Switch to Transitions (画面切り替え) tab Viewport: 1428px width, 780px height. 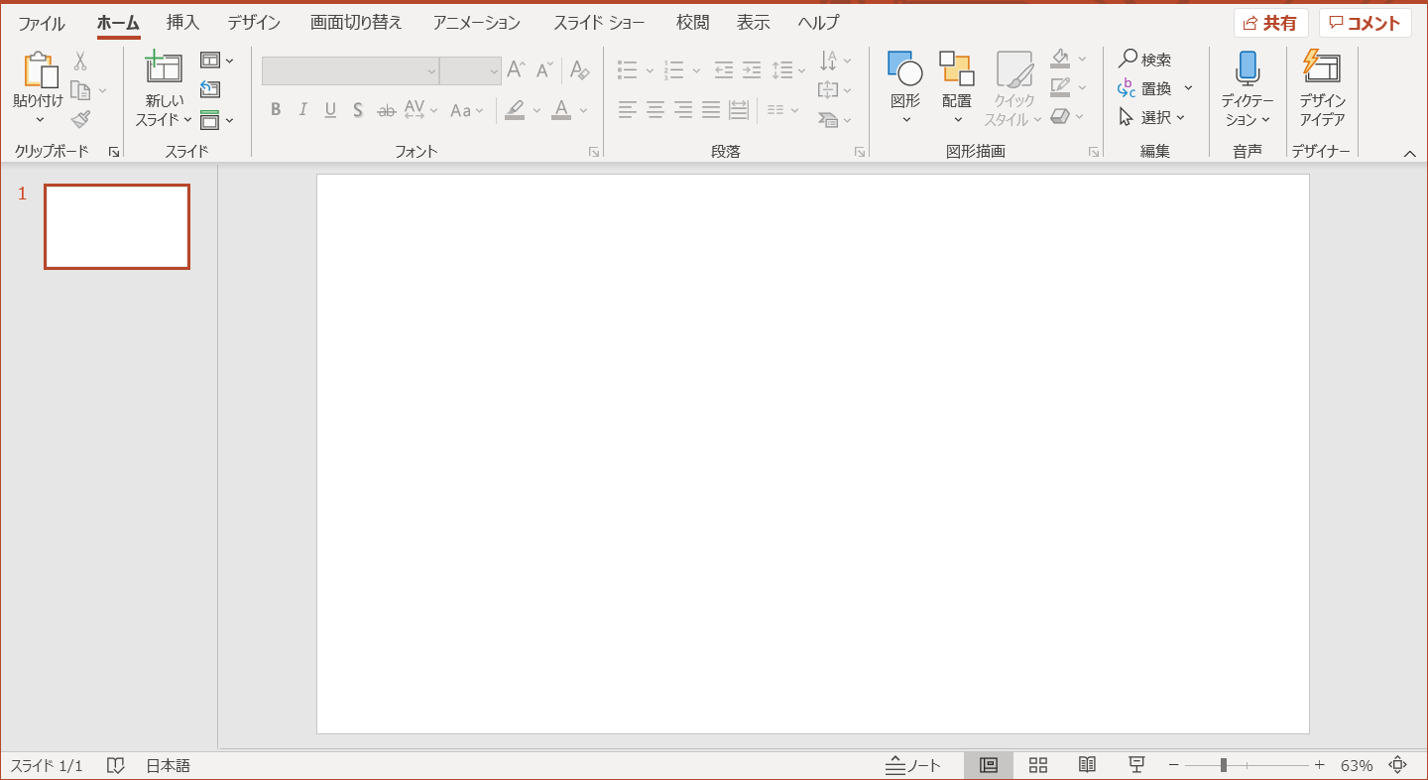click(x=356, y=23)
